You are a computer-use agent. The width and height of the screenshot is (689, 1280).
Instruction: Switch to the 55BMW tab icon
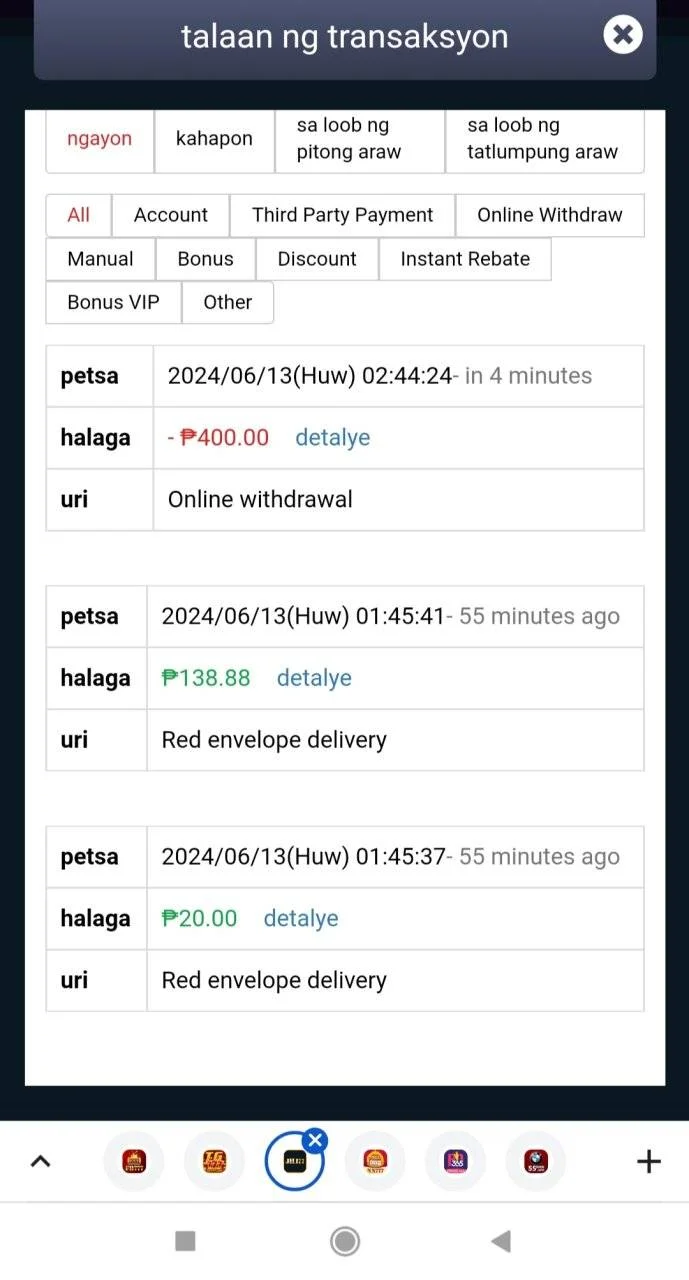coord(536,1161)
